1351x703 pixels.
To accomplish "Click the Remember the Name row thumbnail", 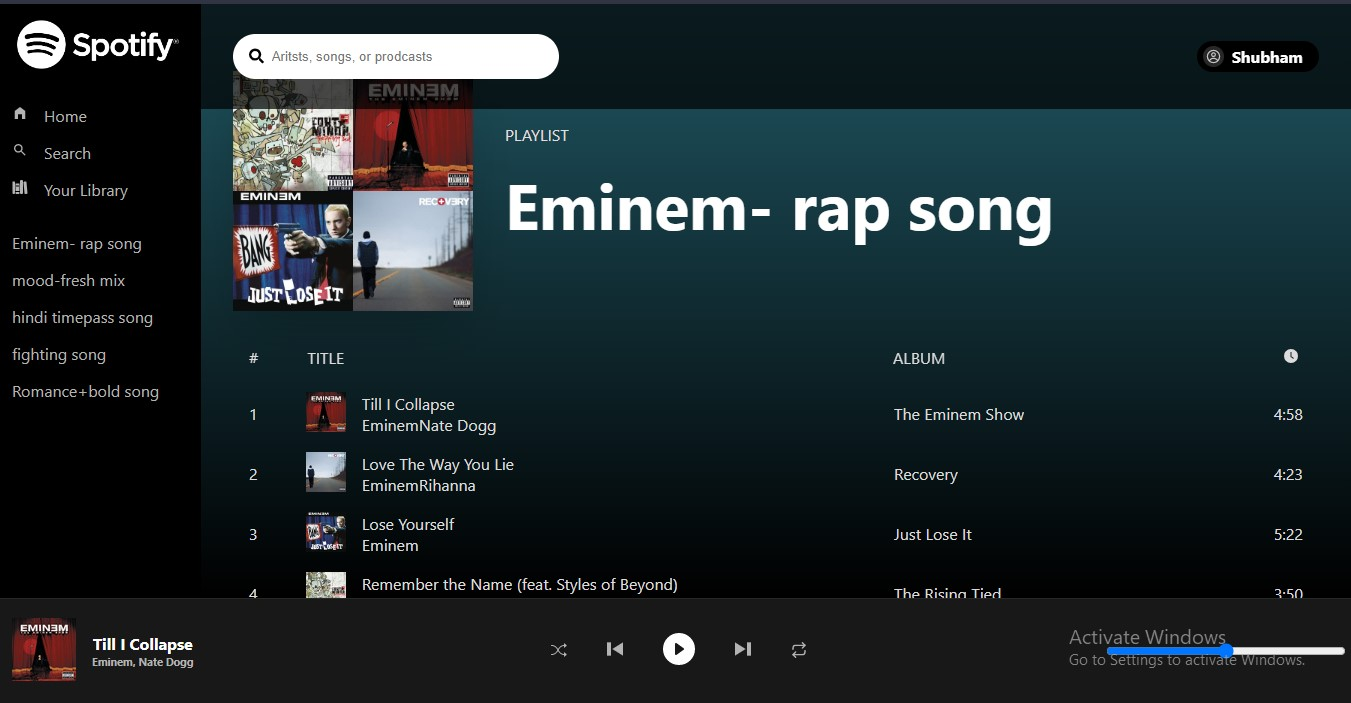I will (x=326, y=585).
